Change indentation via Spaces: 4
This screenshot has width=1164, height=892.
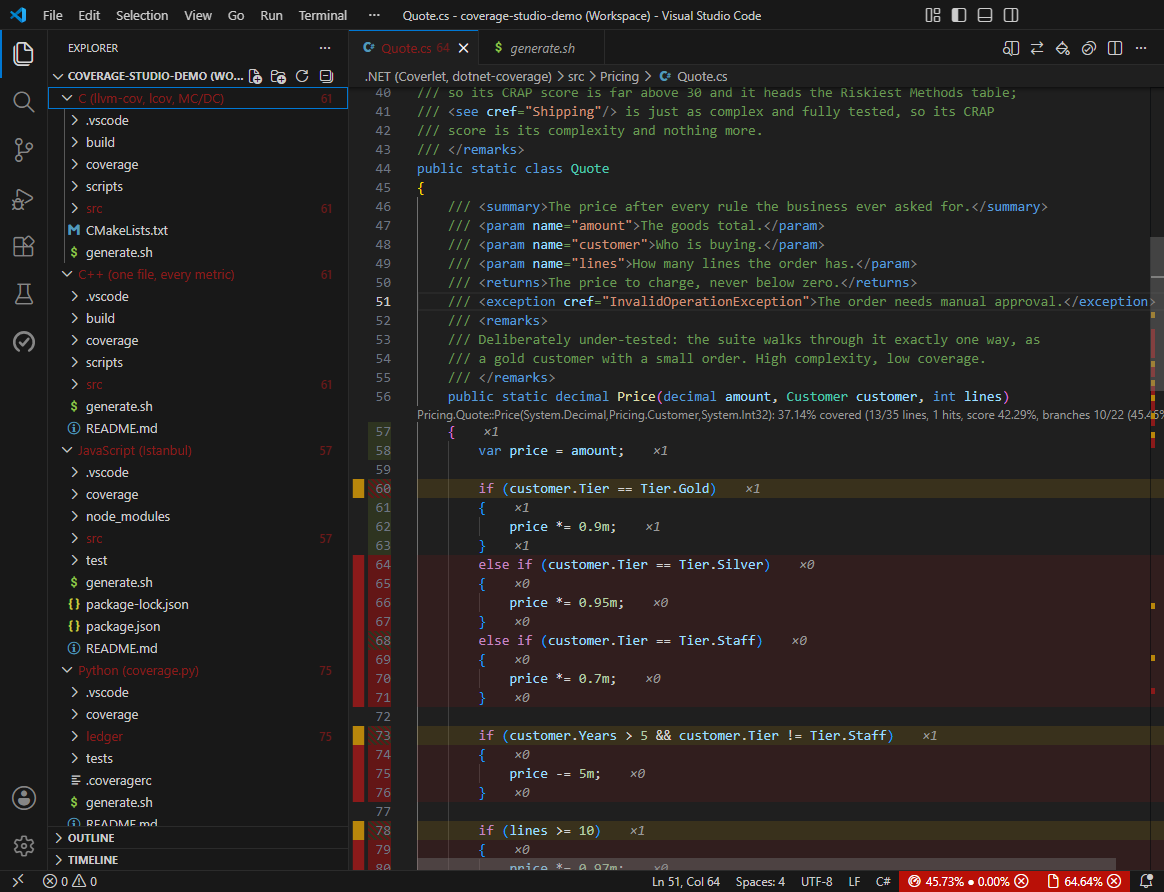[760, 882]
